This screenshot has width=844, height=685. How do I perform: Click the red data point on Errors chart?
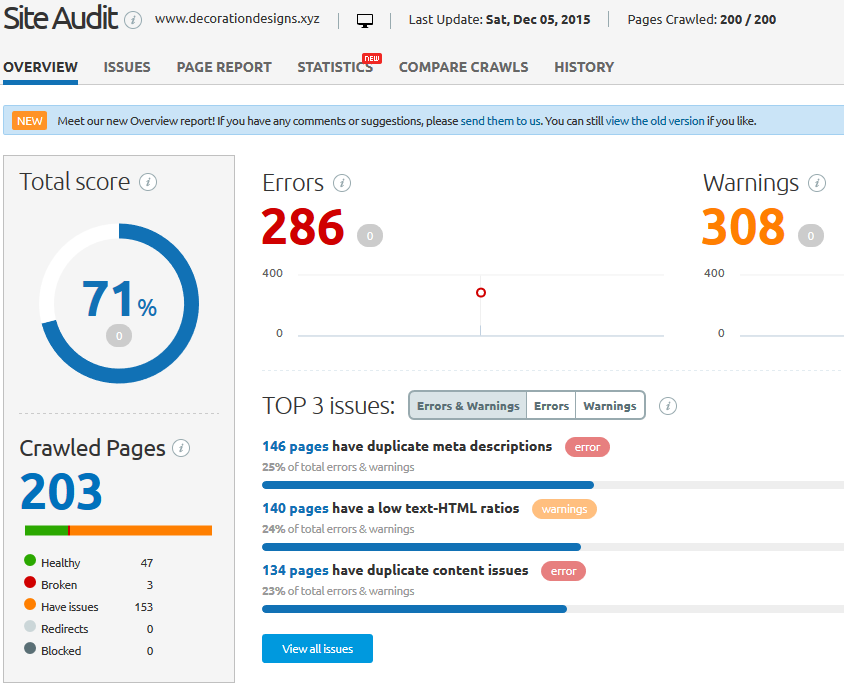(x=481, y=293)
